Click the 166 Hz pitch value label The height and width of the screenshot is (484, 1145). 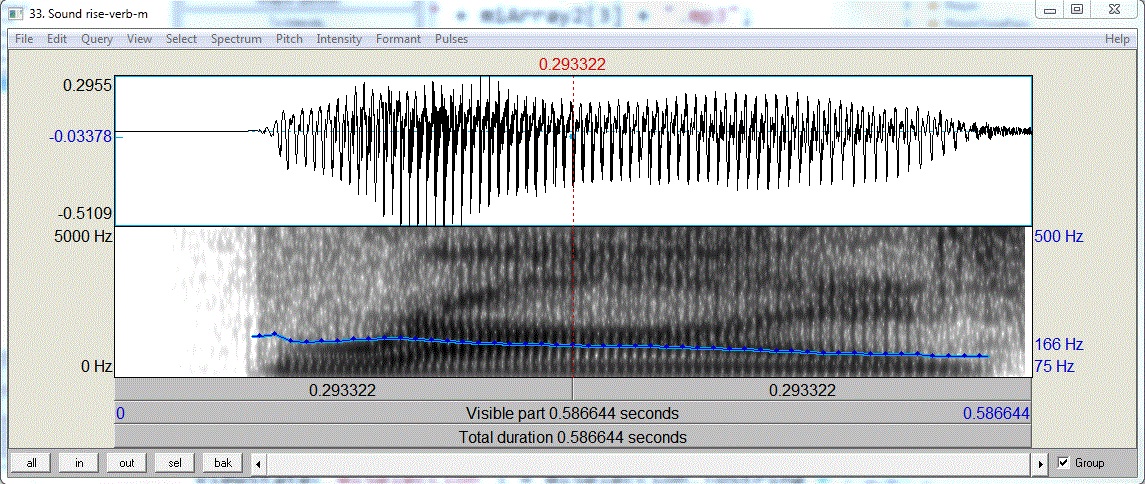[1059, 344]
